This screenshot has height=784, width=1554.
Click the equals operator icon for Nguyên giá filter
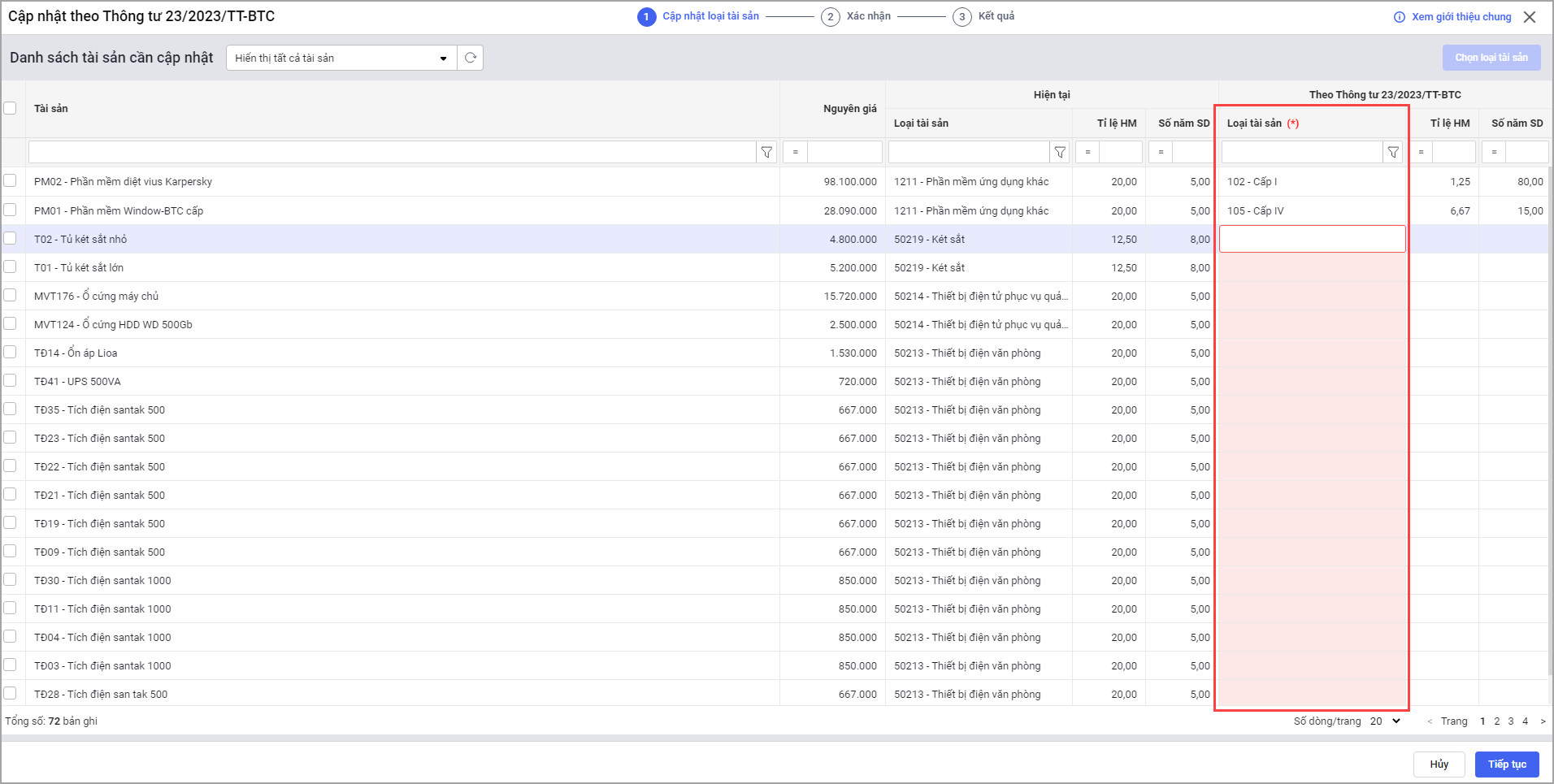(x=795, y=152)
